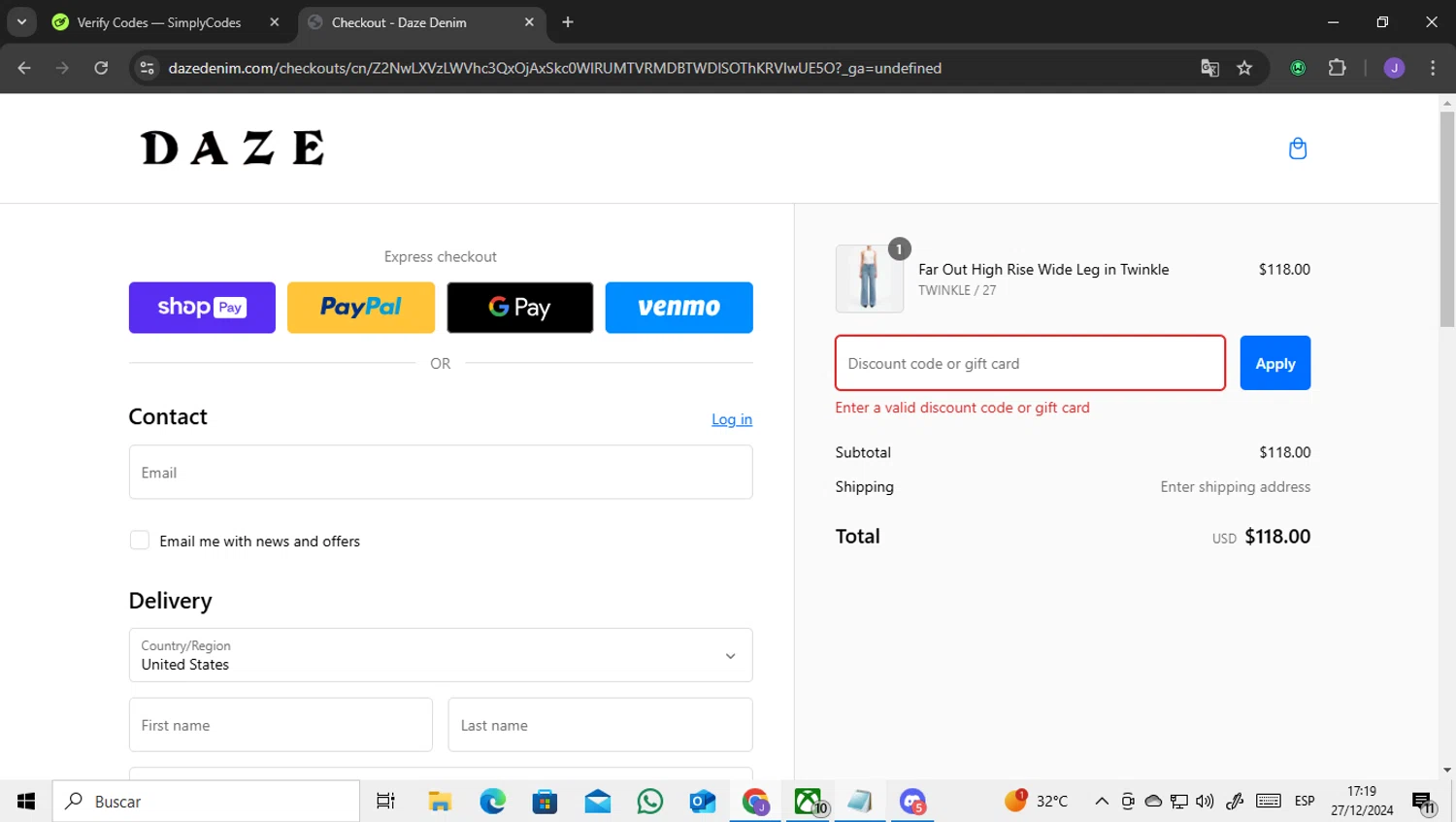Open Outlook from the taskbar

703,801
